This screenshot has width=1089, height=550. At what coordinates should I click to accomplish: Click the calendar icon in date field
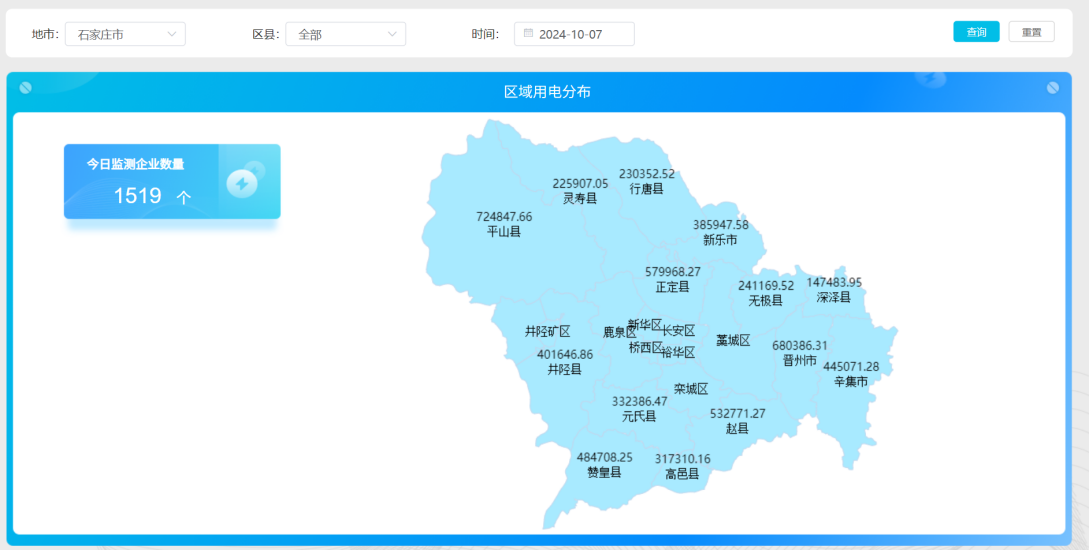tap(528, 33)
